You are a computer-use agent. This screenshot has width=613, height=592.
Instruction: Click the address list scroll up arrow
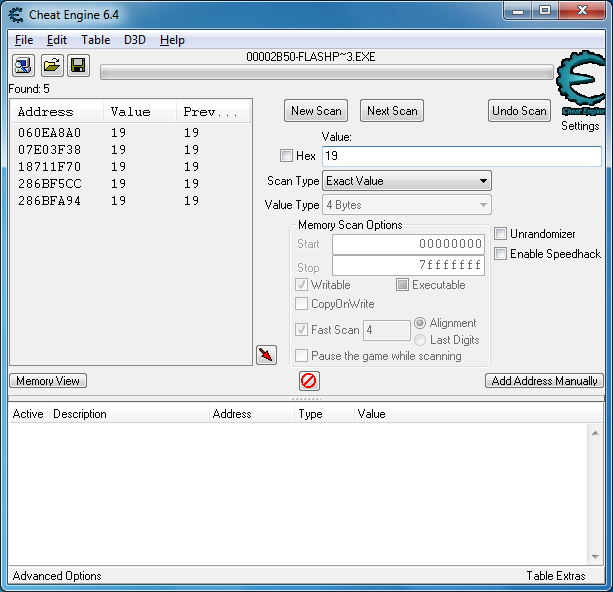click(595, 433)
